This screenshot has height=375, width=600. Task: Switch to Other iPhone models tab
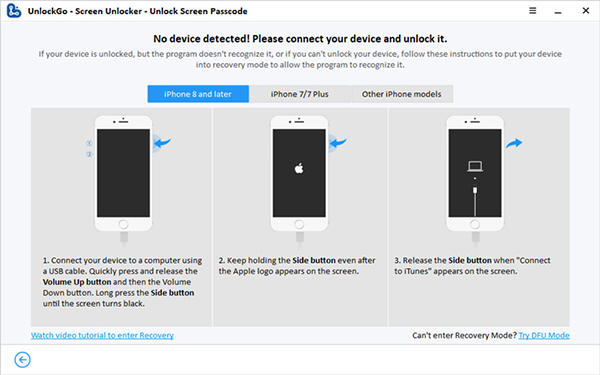pyautogui.click(x=402, y=94)
